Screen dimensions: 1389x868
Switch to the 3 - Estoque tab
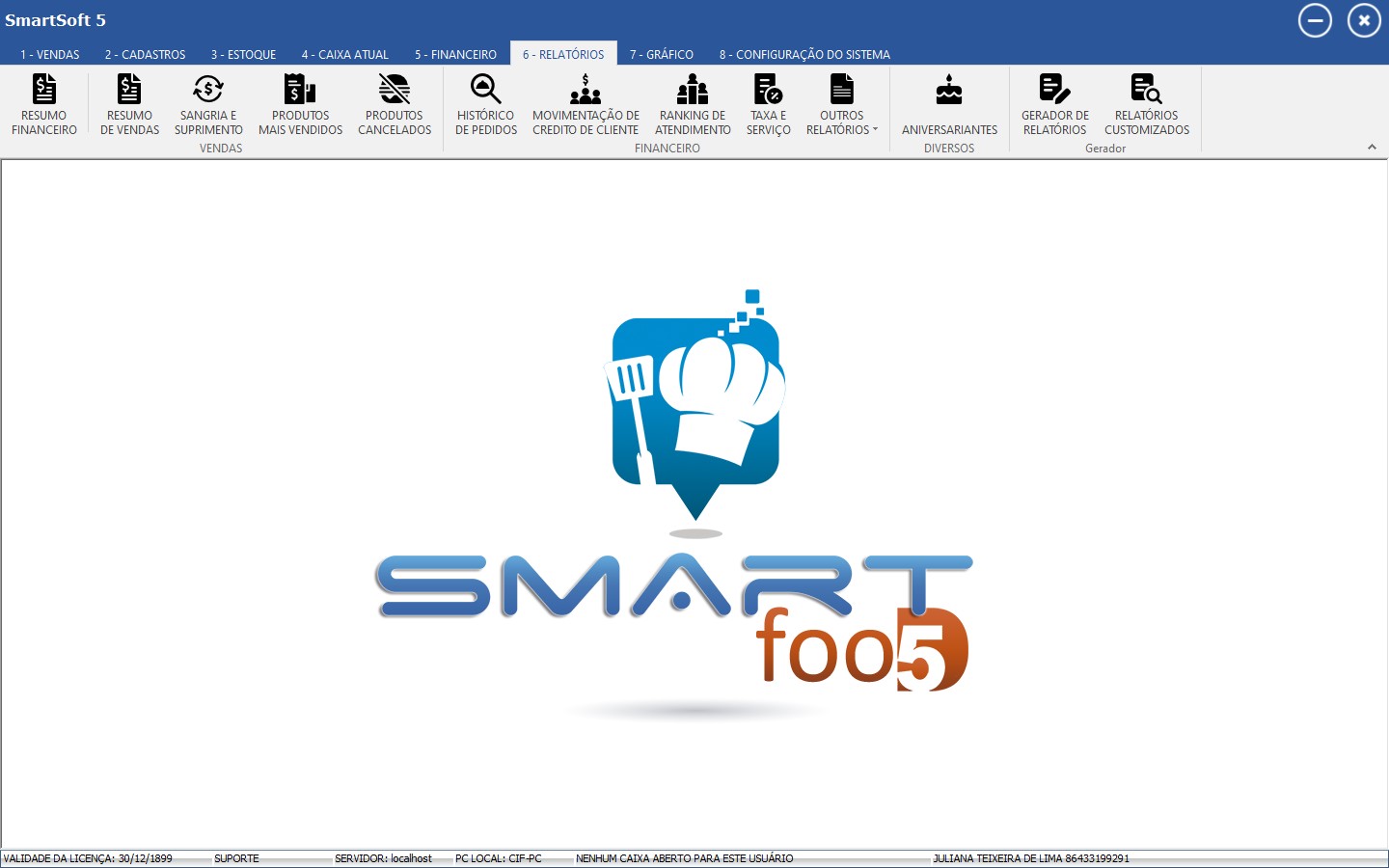[x=243, y=55]
